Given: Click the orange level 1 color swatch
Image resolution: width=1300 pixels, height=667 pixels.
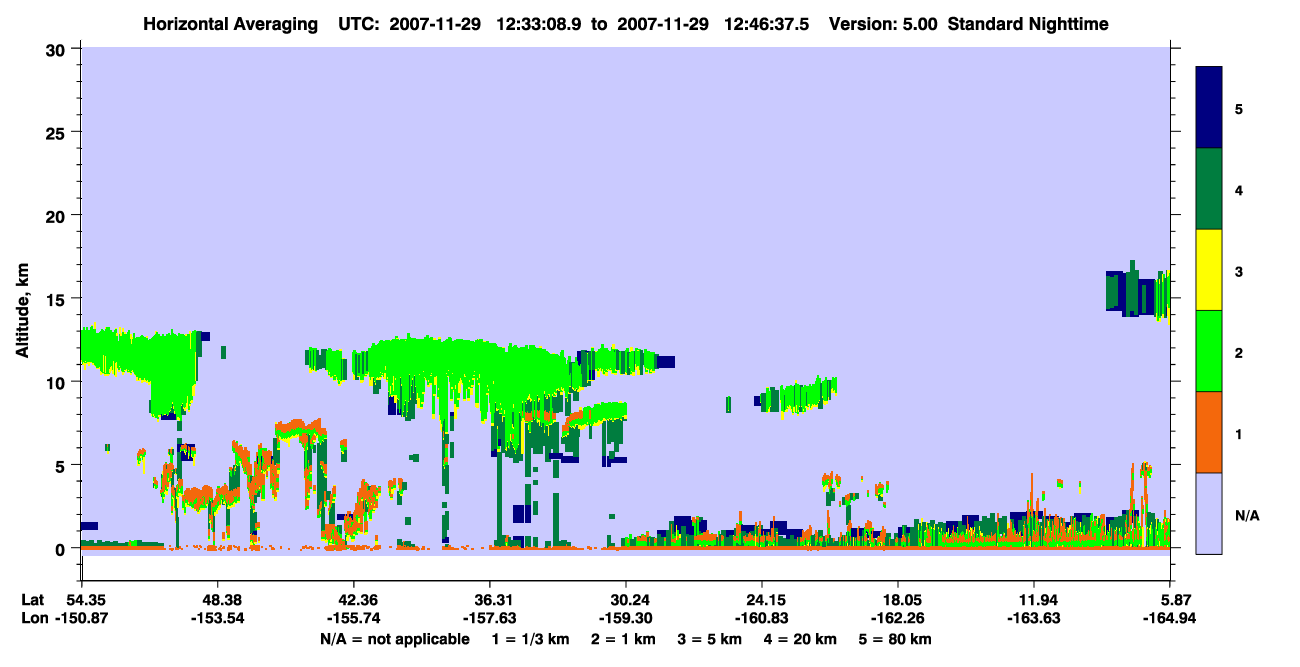Looking at the screenshot, I should (x=1209, y=432).
